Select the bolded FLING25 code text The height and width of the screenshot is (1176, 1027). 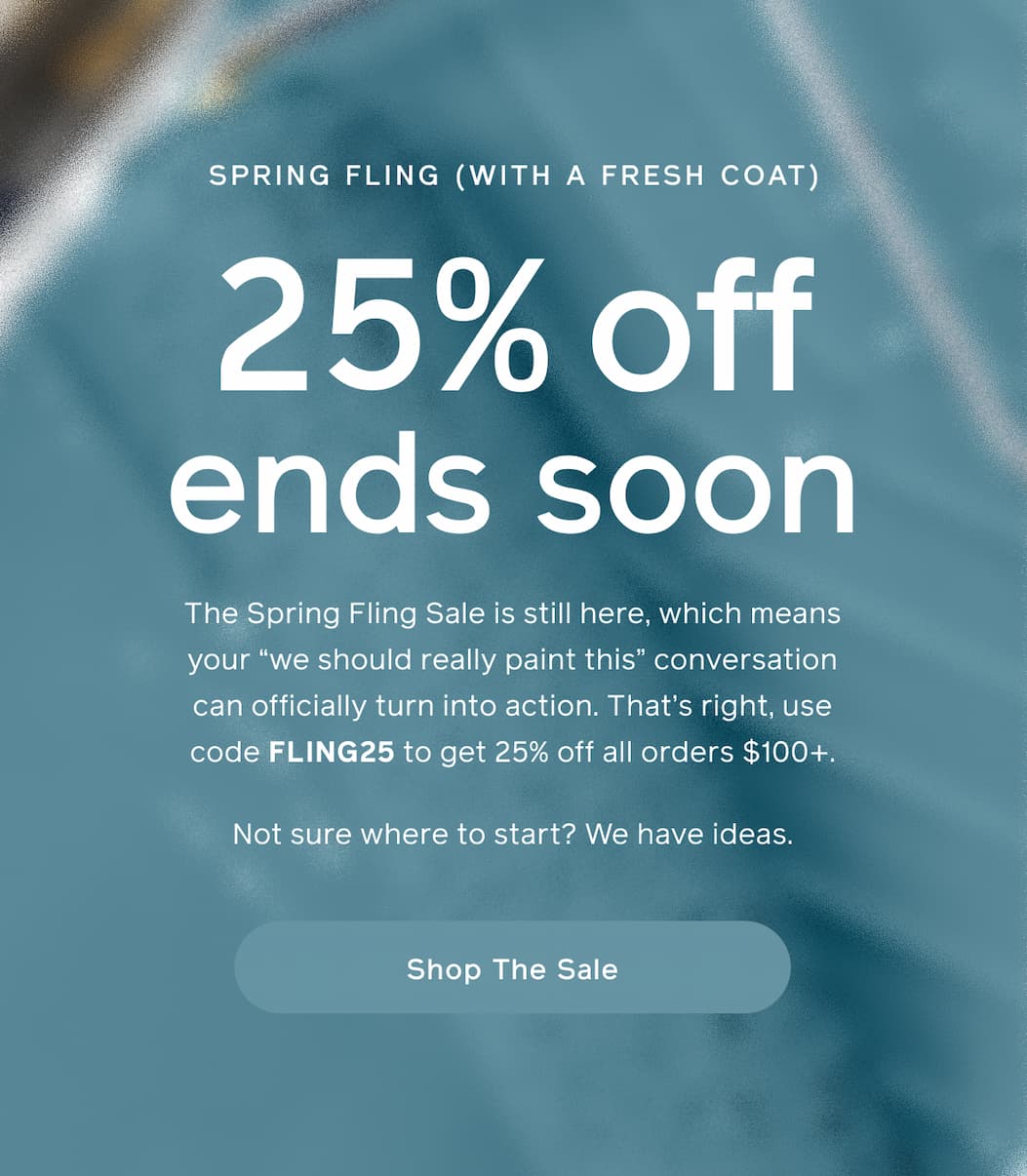coord(333,752)
